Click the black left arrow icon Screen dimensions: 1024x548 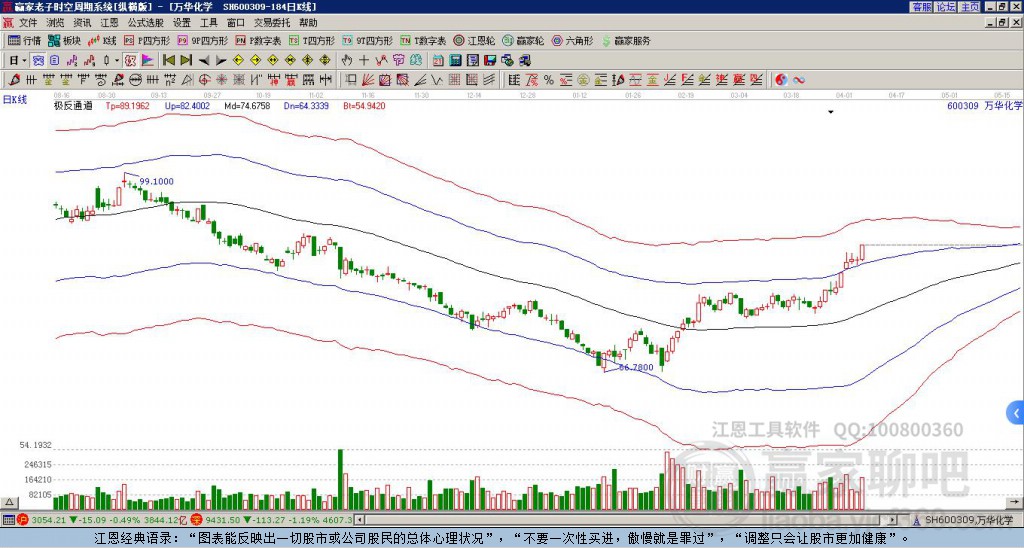point(203,61)
